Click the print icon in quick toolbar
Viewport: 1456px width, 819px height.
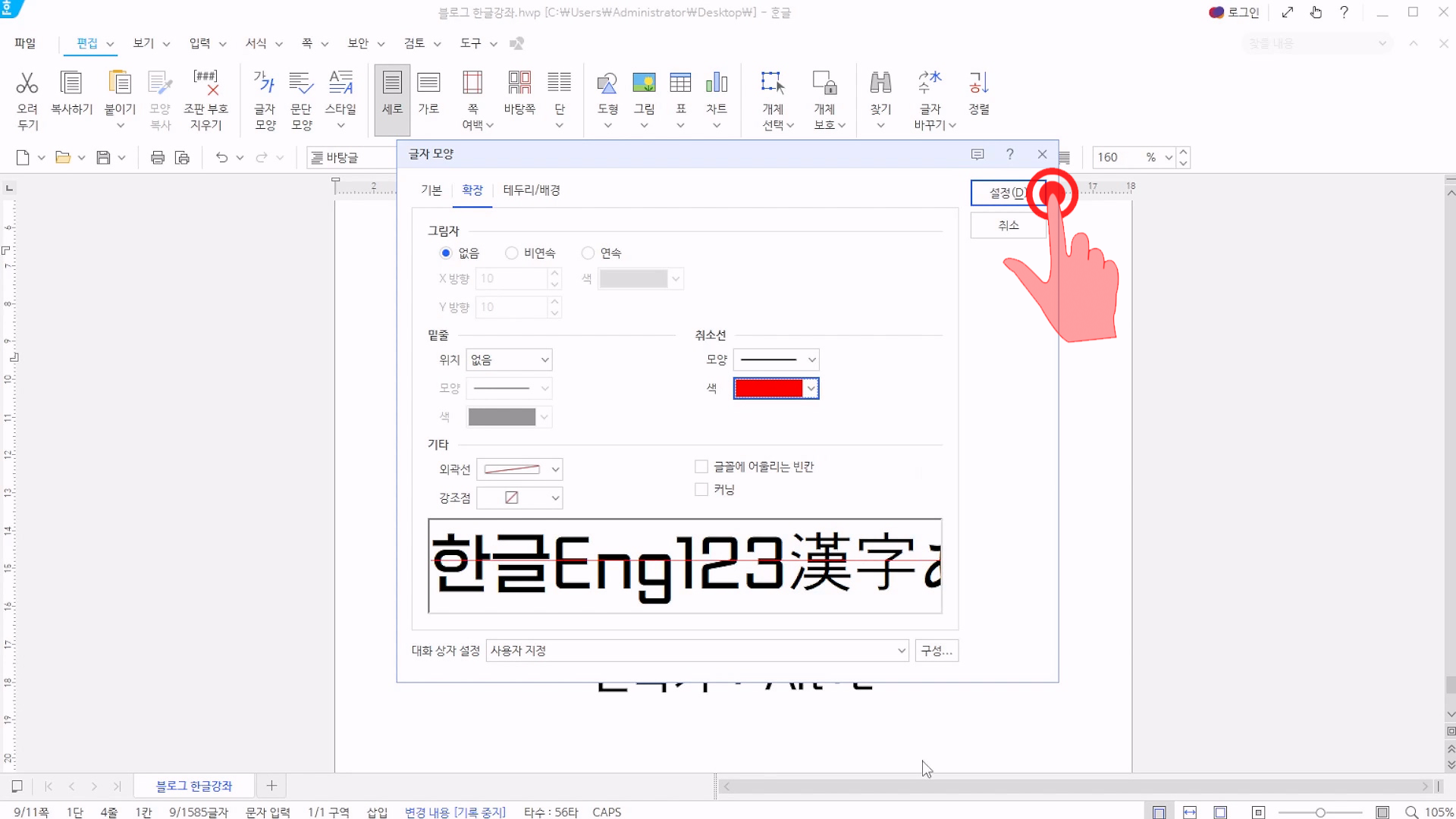(x=158, y=158)
